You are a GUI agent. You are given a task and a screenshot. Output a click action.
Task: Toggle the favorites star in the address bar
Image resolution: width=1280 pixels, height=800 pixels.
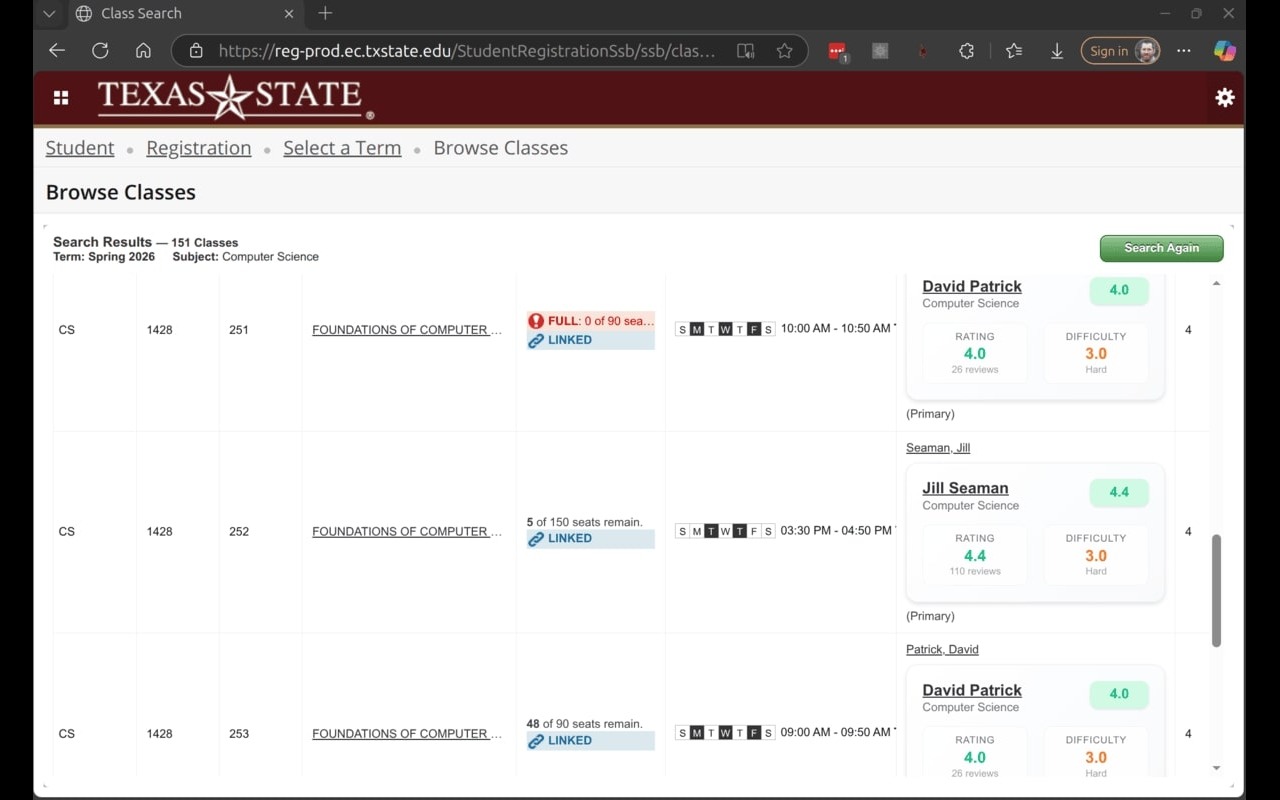(785, 50)
